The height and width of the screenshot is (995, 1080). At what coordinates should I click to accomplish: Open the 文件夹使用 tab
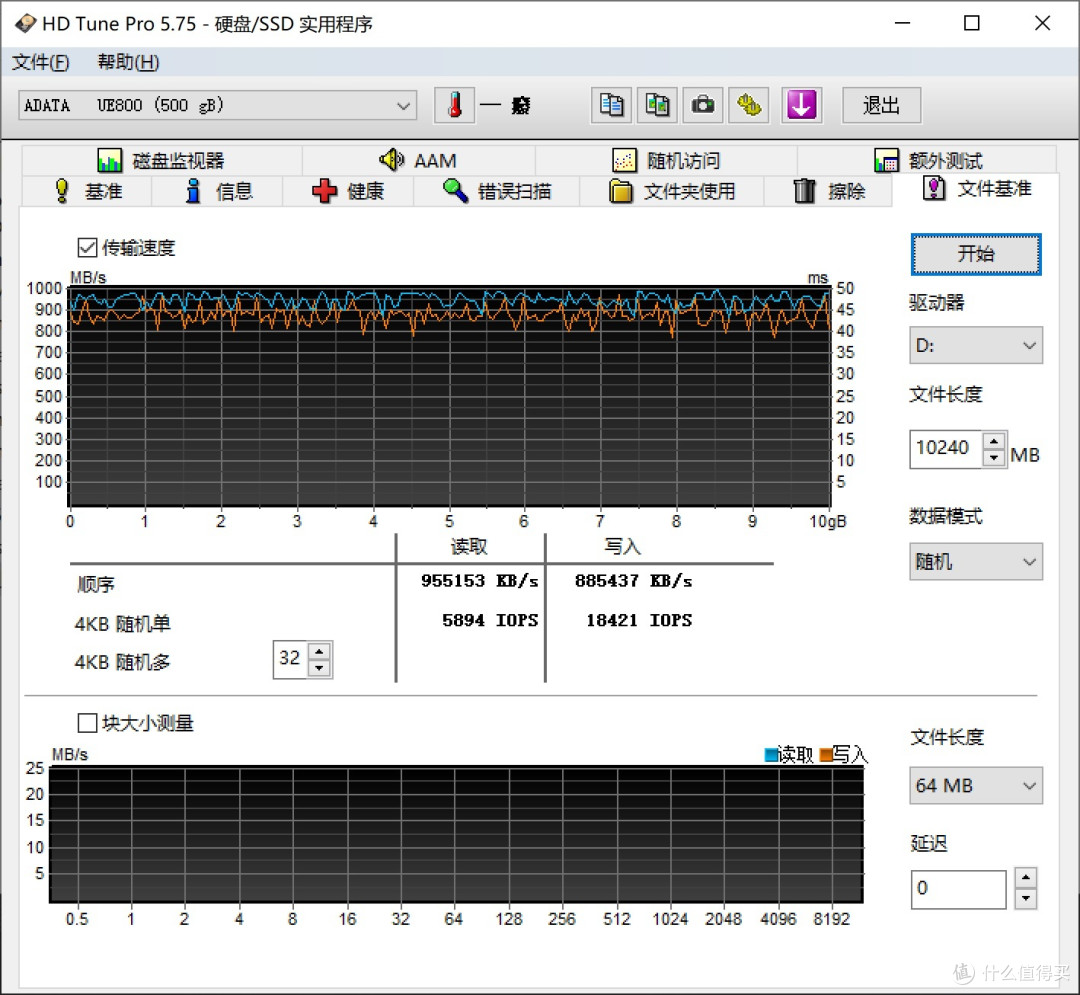[672, 191]
